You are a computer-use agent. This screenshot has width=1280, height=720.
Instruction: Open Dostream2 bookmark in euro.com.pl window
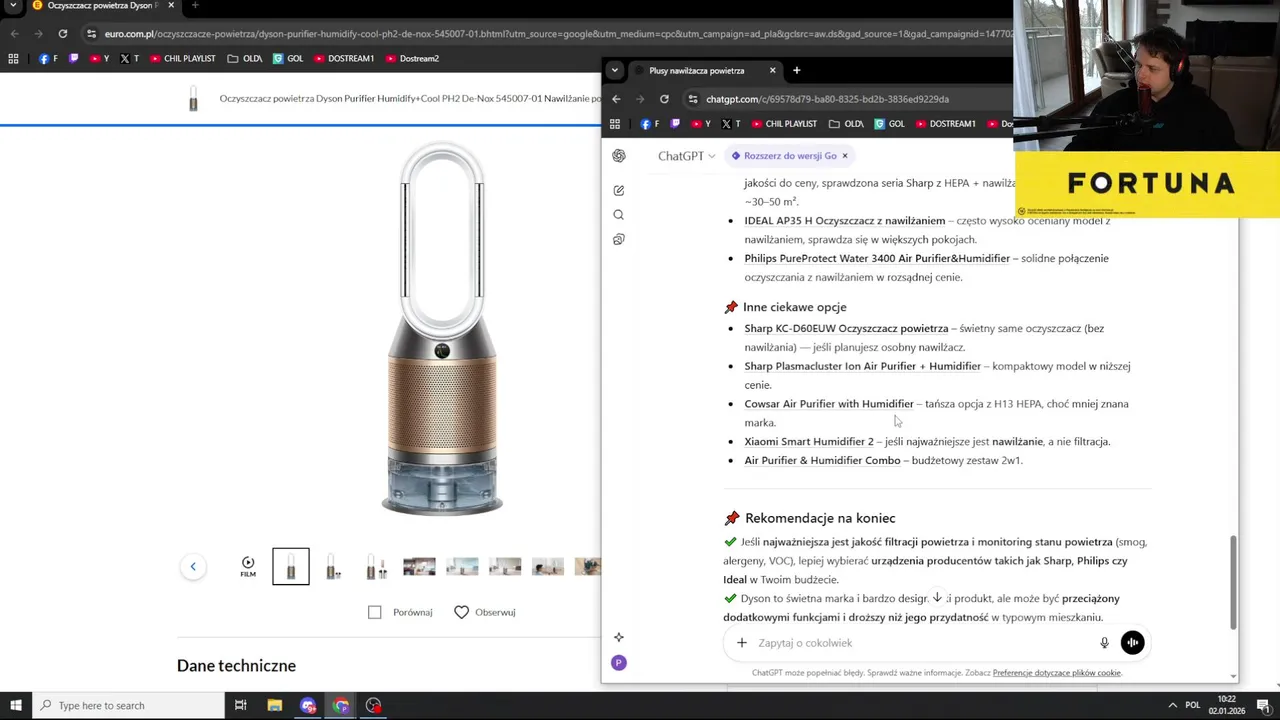[x=412, y=58]
